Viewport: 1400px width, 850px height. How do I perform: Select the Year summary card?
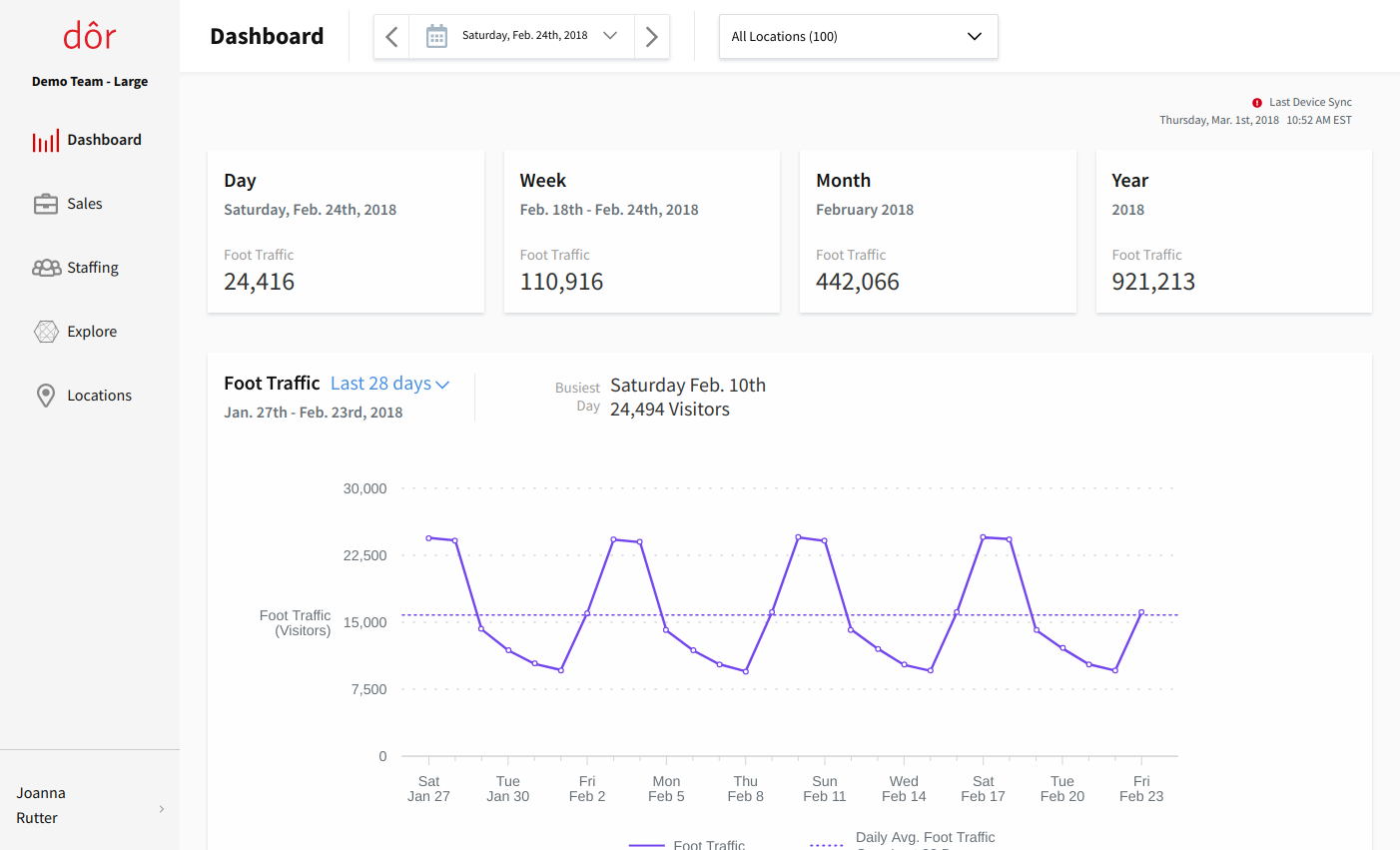[1233, 231]
